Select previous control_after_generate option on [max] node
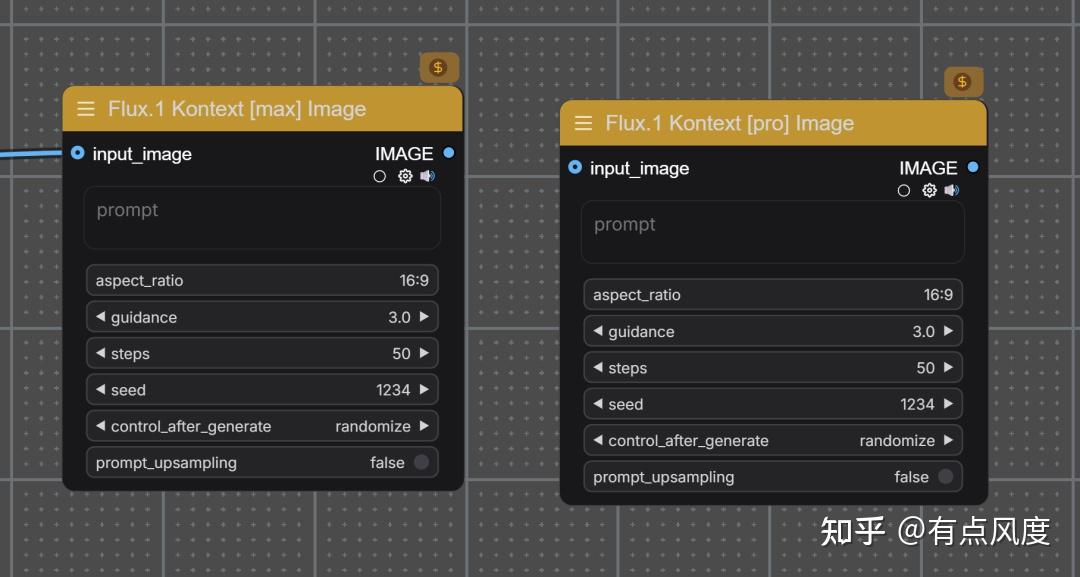This screenshot has height=577, width=1080. click(x=101, y=426)
